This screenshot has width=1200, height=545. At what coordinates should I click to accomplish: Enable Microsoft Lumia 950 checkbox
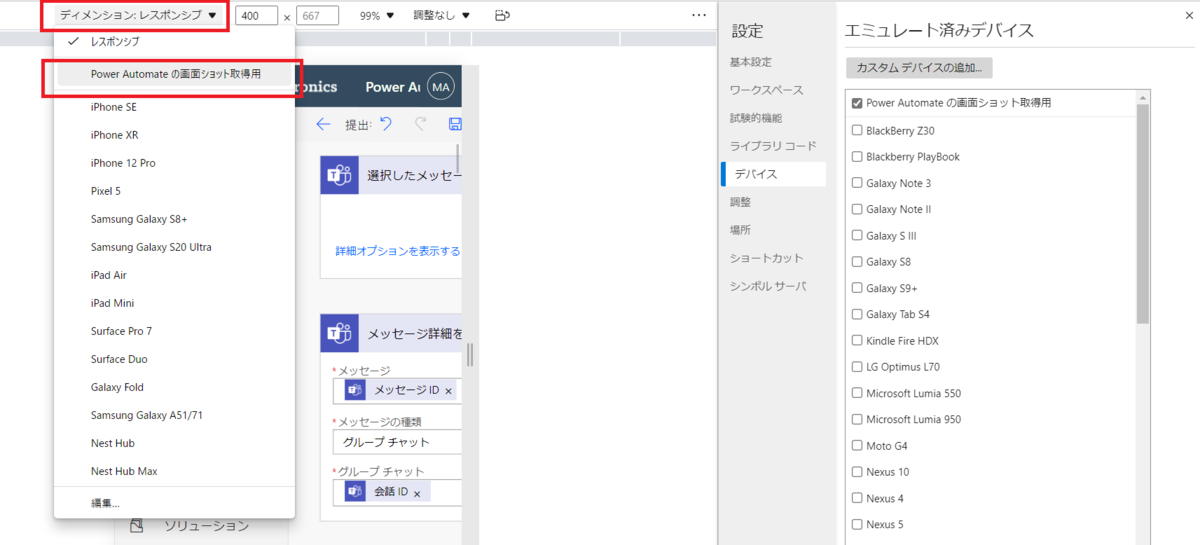857,419
